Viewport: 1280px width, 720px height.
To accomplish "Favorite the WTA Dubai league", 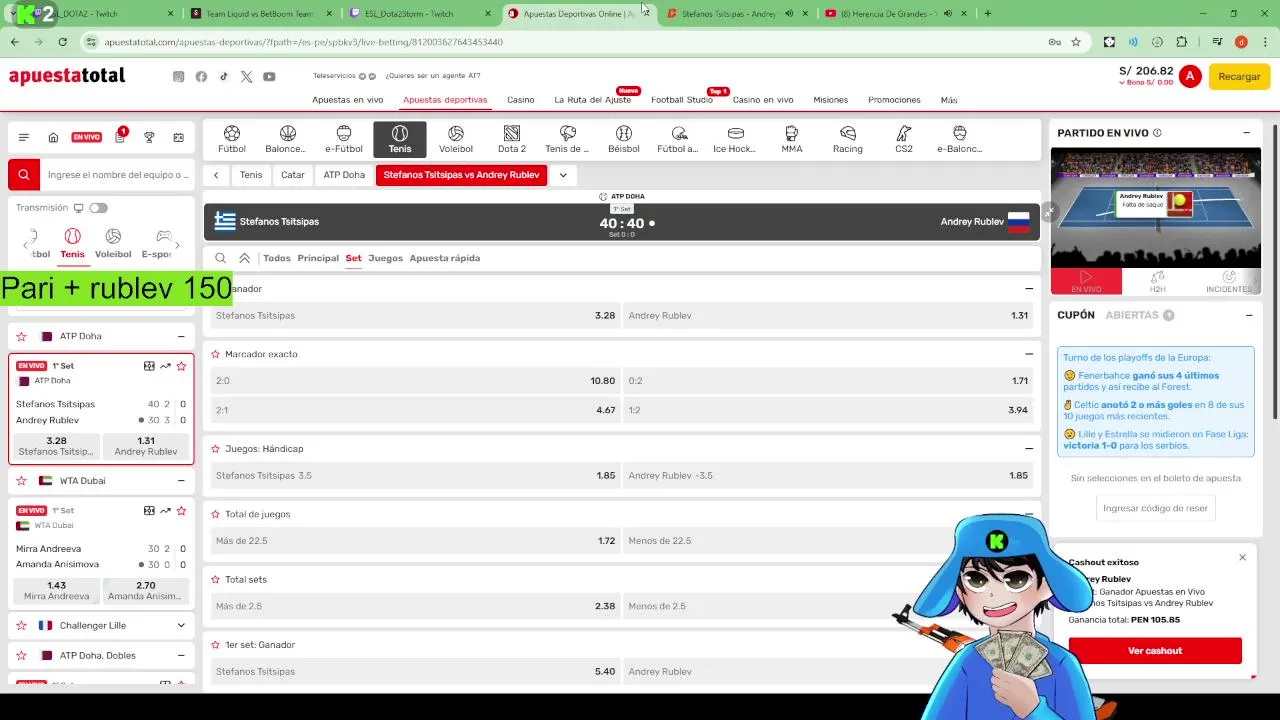I will [21, 481].
